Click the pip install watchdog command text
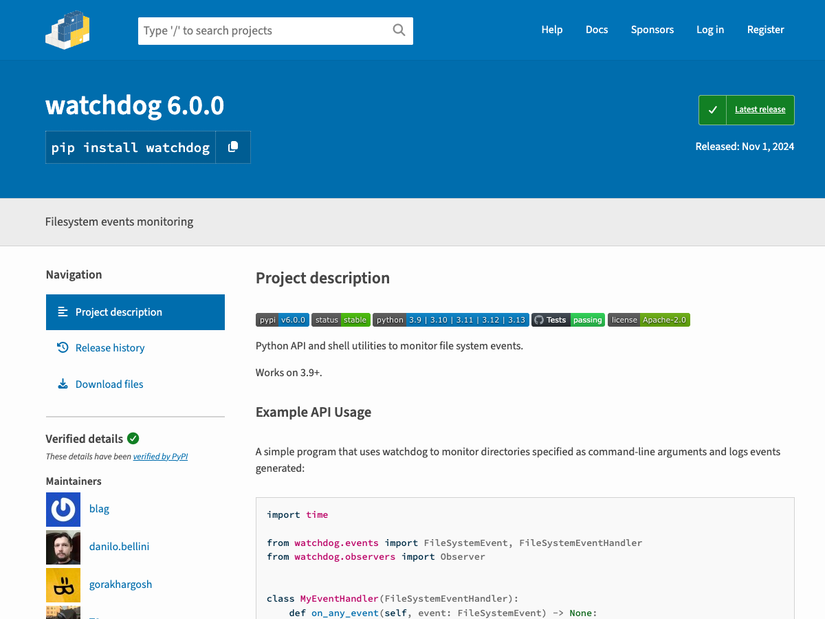825x619 pixels. click(130, 147)
